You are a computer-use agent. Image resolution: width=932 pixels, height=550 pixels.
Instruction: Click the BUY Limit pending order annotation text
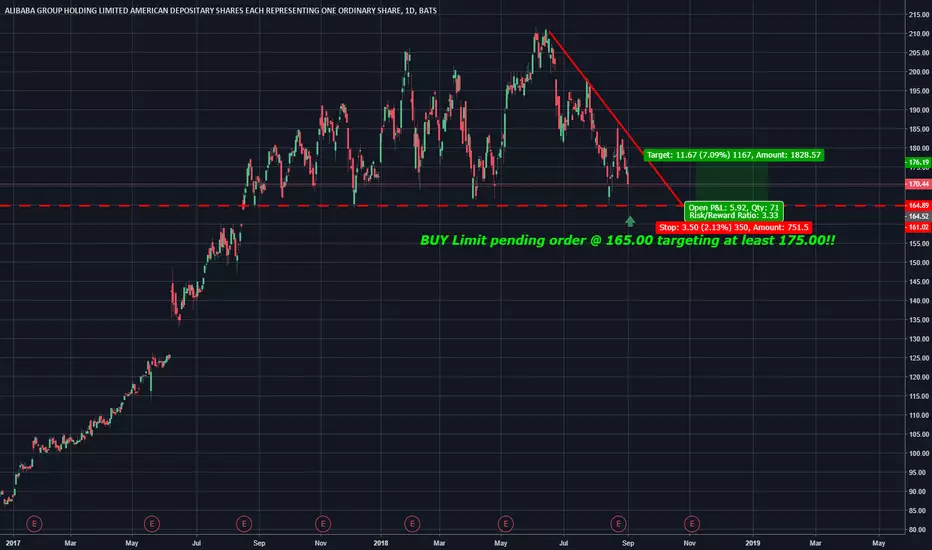628,240
